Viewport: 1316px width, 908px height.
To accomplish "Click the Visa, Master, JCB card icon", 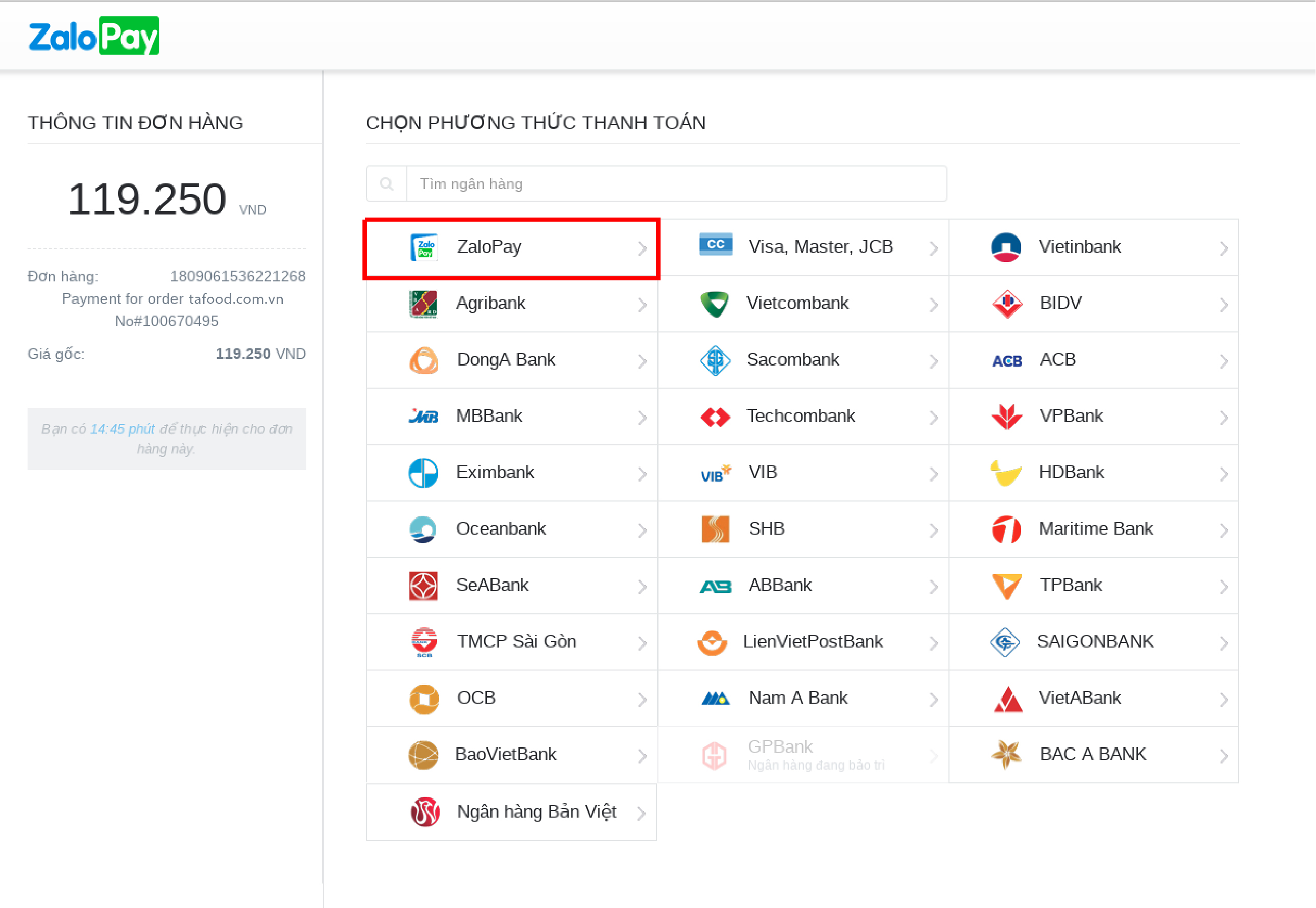I will tap(716, 245).
